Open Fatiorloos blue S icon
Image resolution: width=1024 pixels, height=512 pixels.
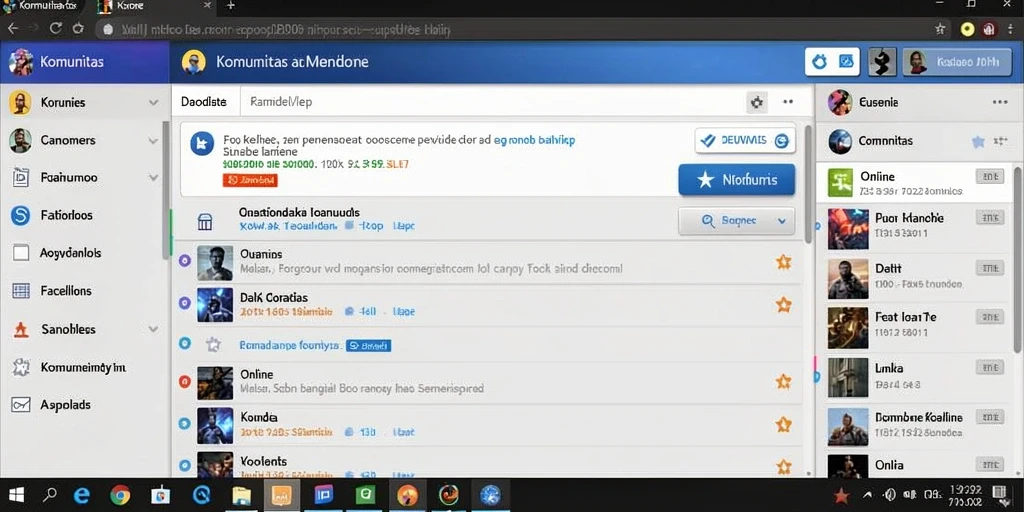coord(21,215)
